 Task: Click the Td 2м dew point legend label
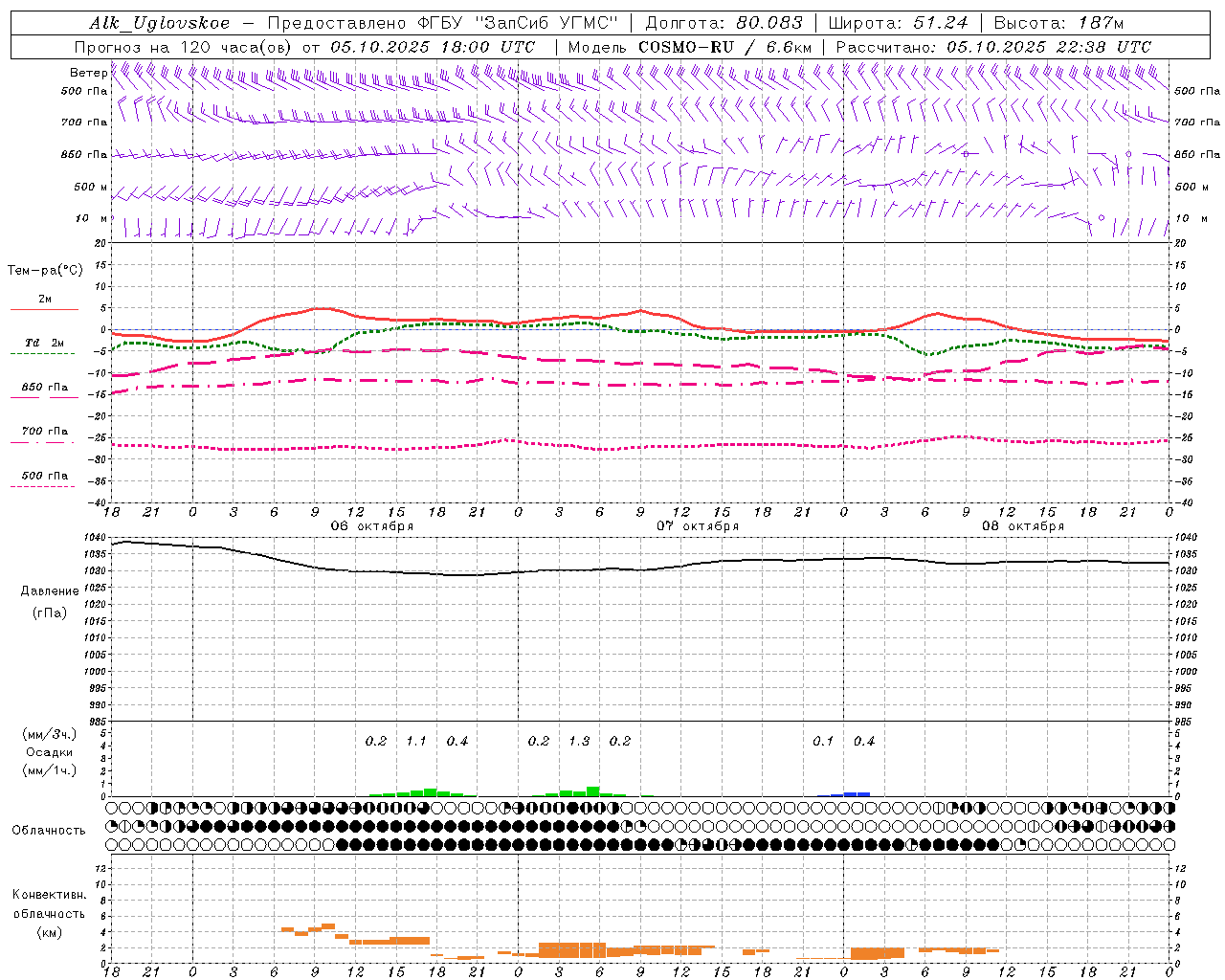45,343
